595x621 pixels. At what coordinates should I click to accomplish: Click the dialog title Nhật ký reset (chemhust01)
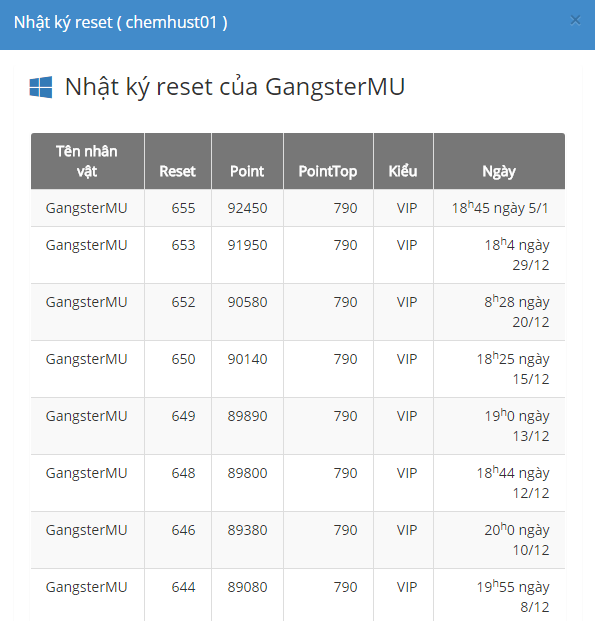click(120, 23)
